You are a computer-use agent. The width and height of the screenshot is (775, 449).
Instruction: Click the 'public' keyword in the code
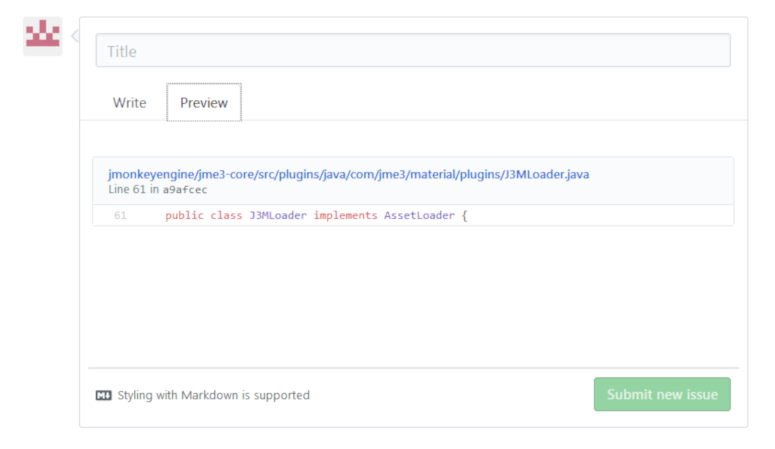[x=184, y=215]
